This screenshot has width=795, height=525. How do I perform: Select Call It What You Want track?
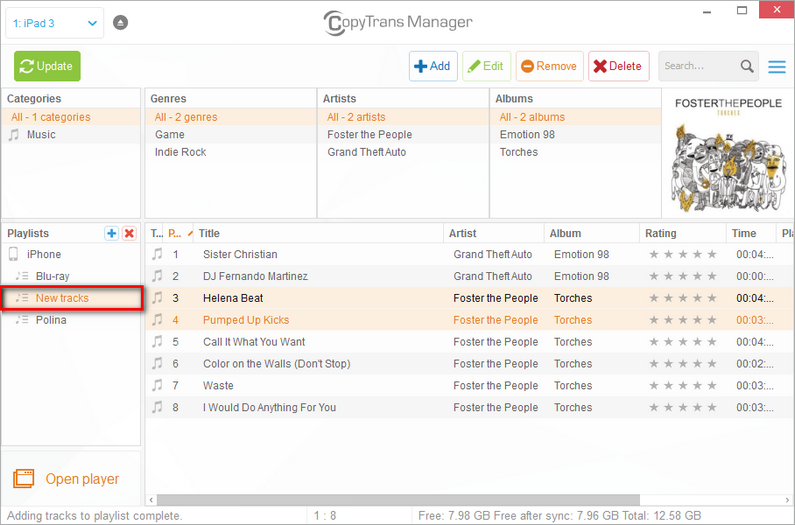click(469, 342)
